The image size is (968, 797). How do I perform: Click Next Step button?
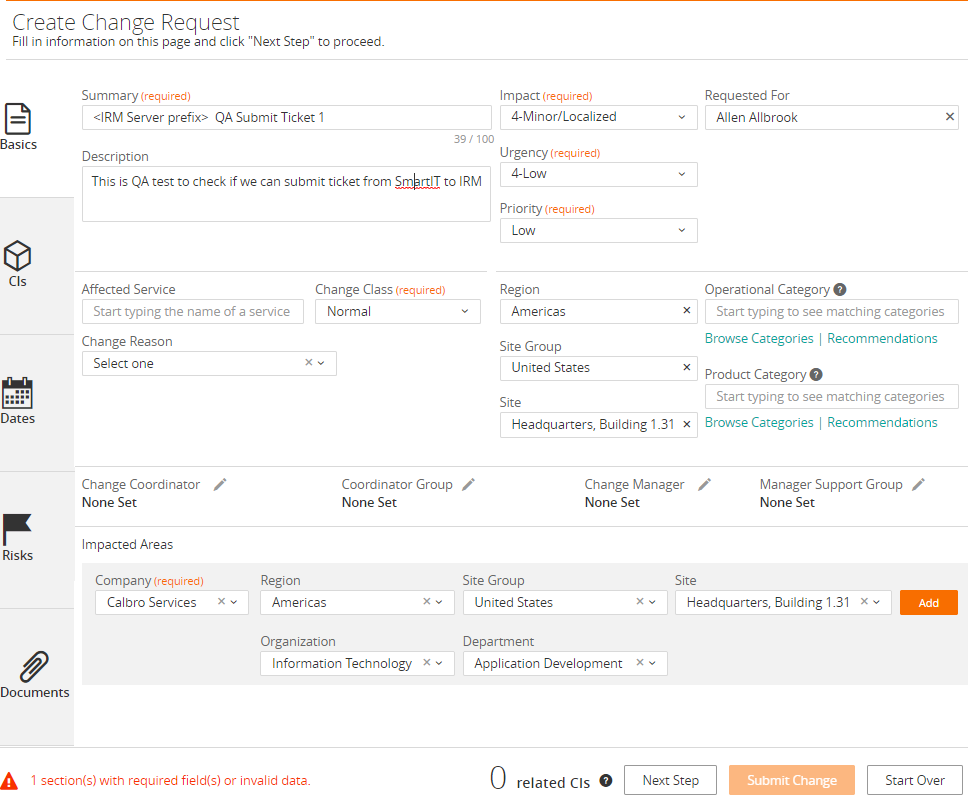tap(670, 780)
